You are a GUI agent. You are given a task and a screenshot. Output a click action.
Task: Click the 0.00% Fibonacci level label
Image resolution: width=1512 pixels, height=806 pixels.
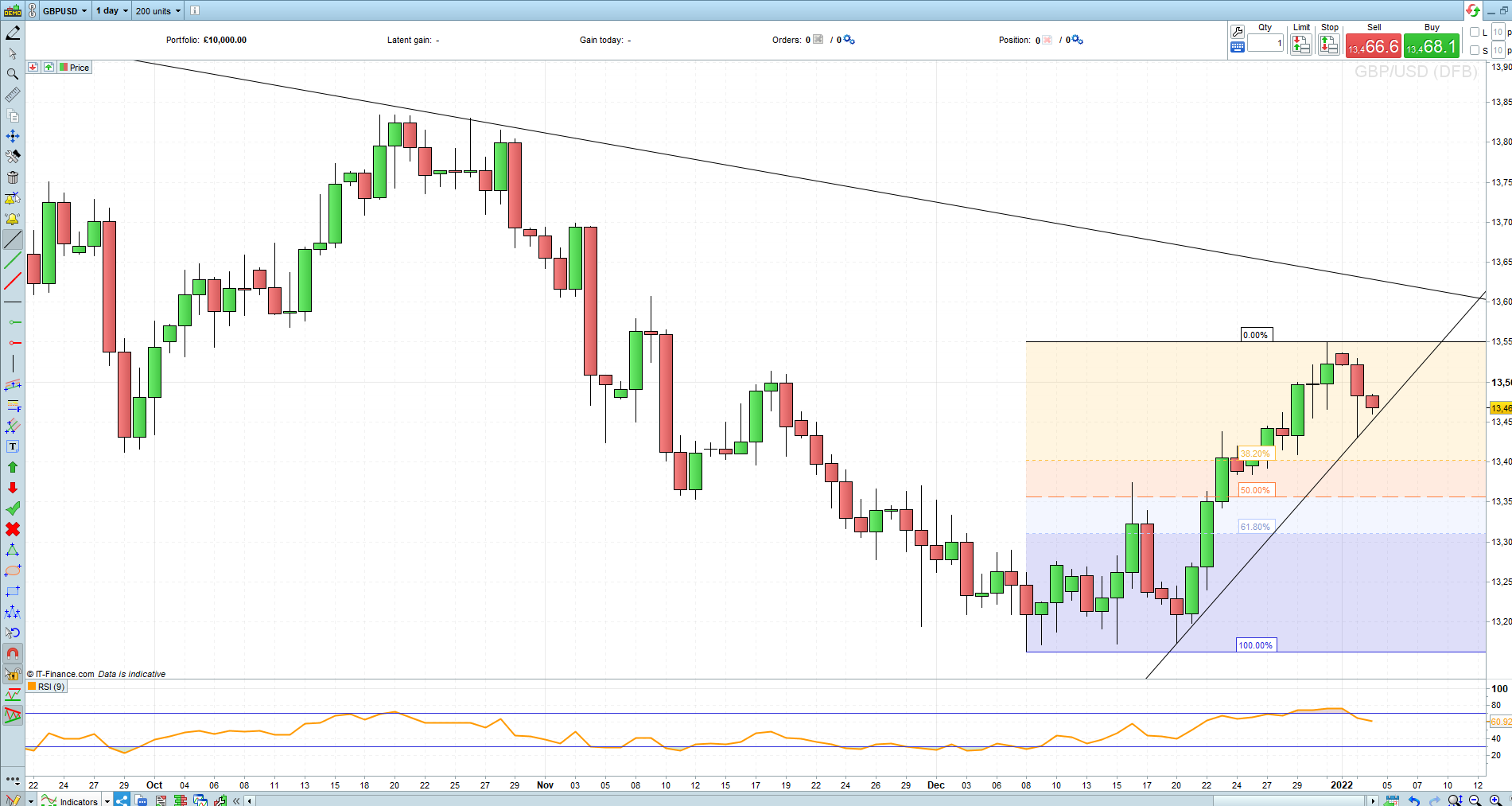pos(1256,335)
